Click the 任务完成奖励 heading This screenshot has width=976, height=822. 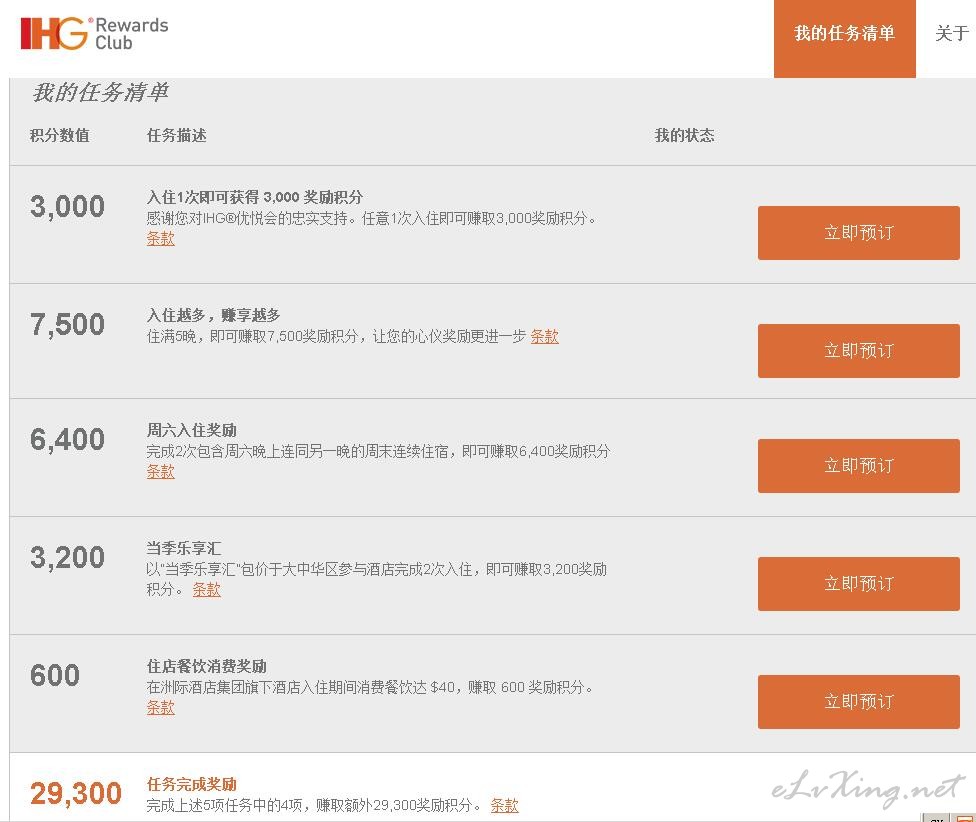point(192,784)
